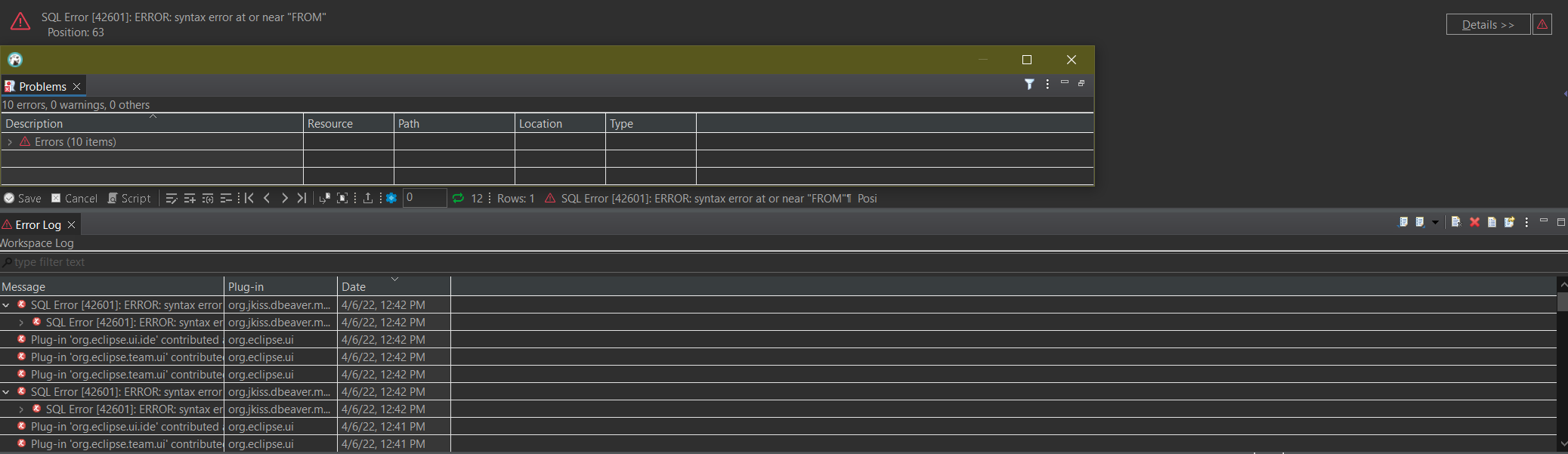Click the duplicate row icon
The width and height of the screenshot is (1568, 454).
coord(208,199)
